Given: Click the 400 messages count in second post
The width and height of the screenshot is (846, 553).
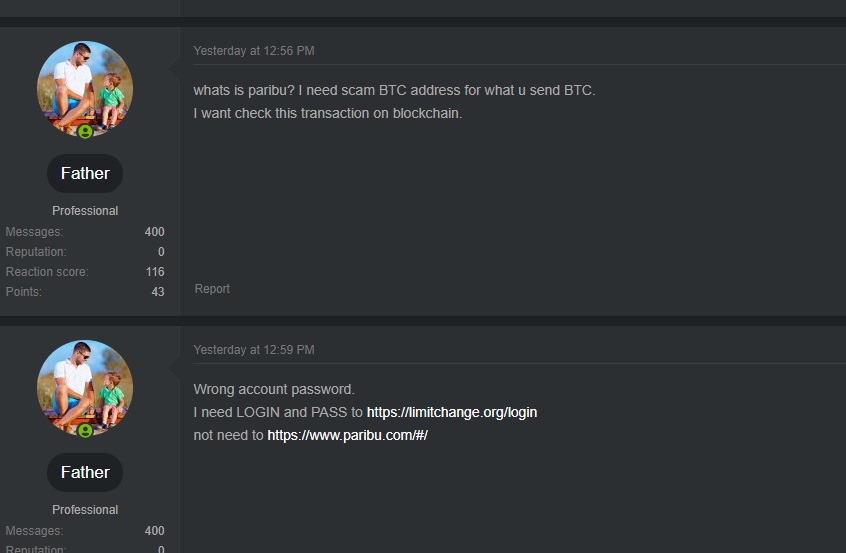Looking at the screenshot, I should click(154, 531).
